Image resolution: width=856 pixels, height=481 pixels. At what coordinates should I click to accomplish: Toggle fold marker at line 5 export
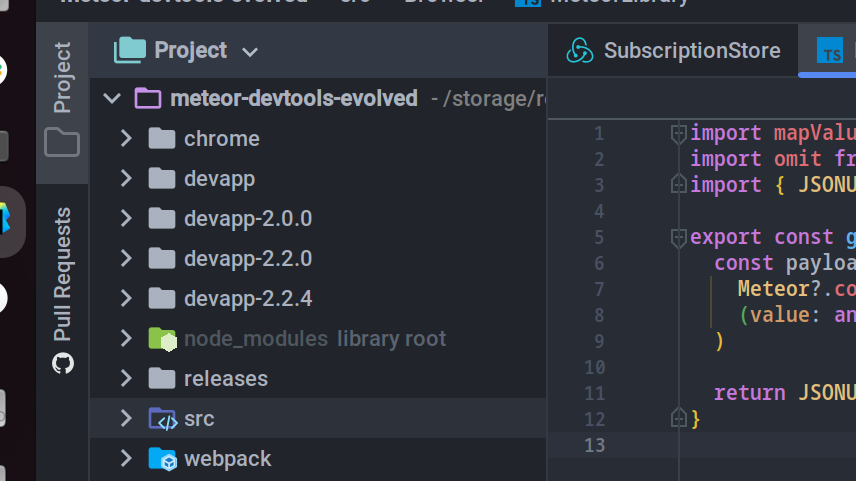point(678,238)
